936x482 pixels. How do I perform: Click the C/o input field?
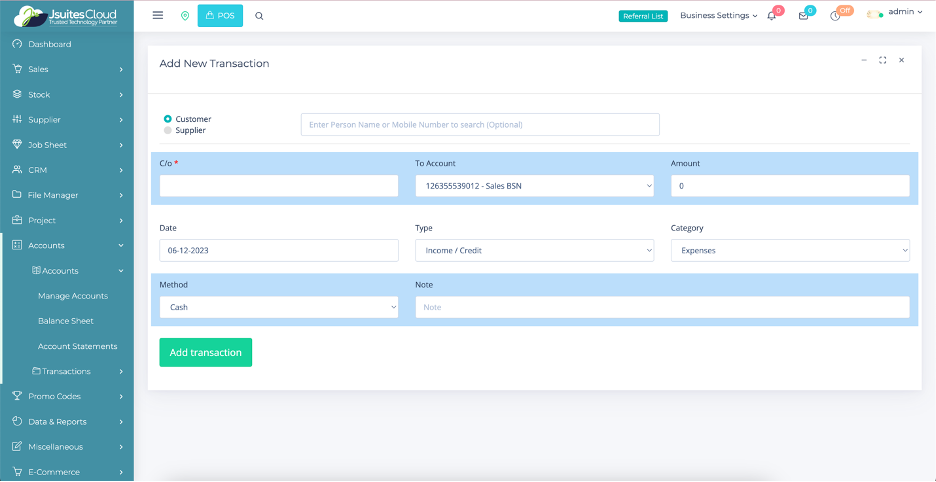click(x=279, y=186)
